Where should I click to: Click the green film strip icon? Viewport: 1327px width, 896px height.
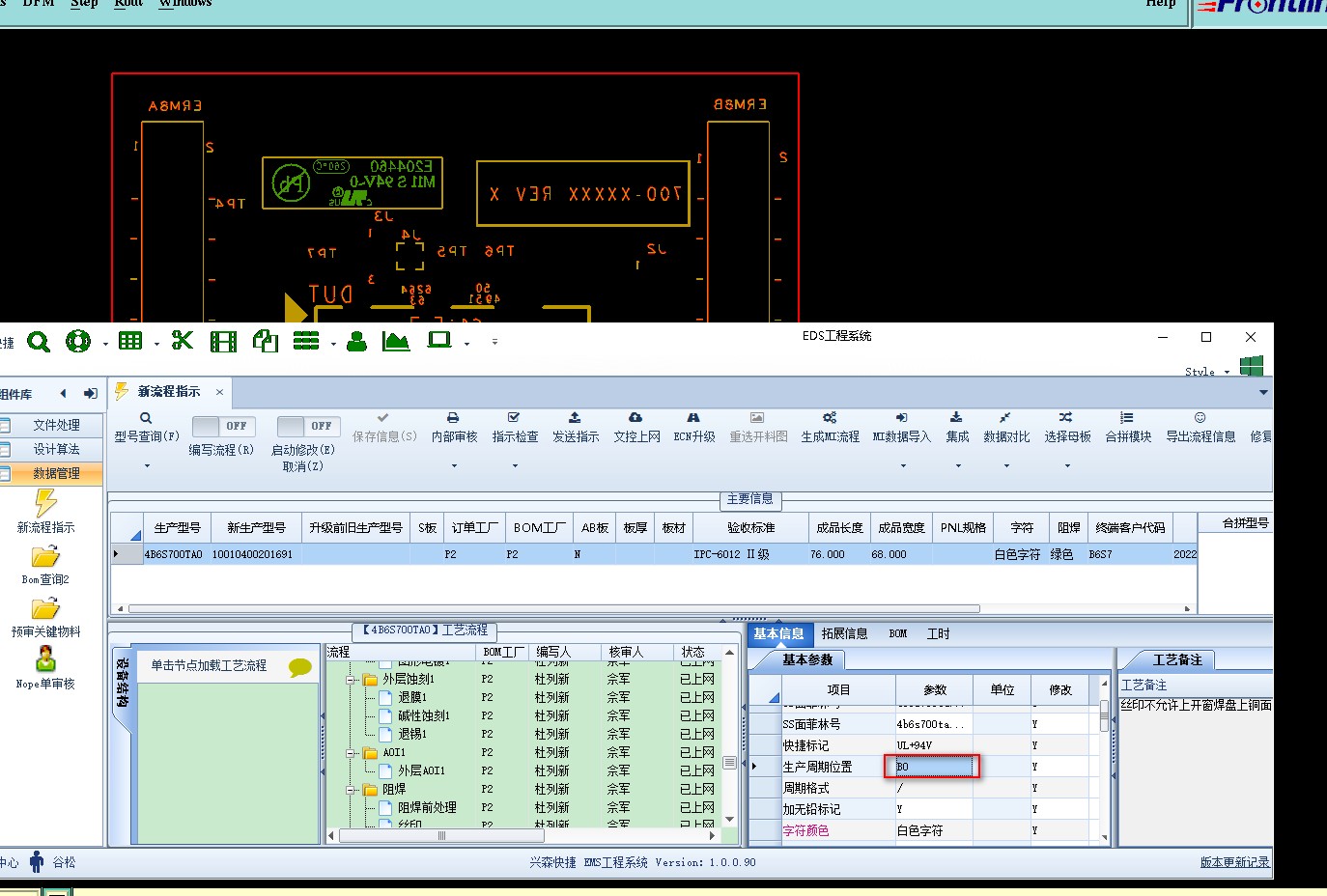click(223, 341)
